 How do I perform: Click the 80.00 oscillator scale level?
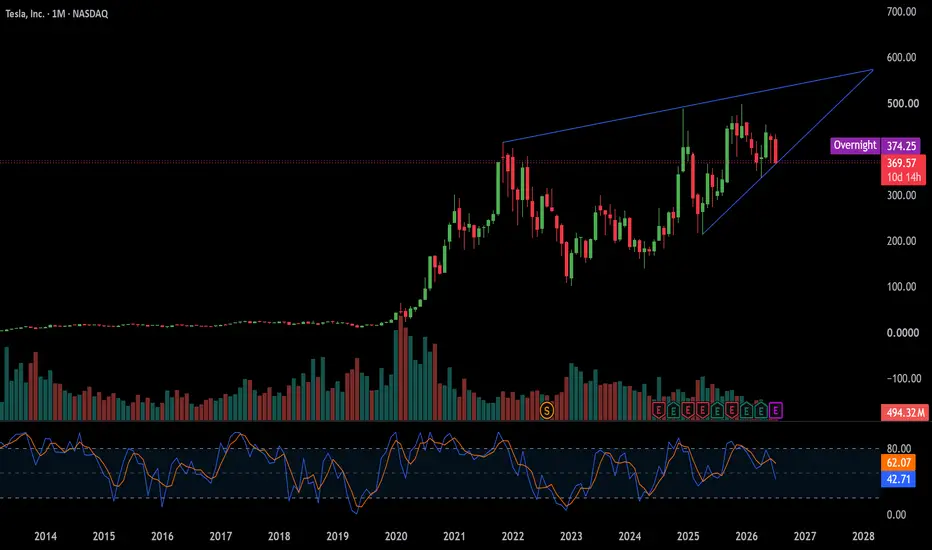[899, 448]
